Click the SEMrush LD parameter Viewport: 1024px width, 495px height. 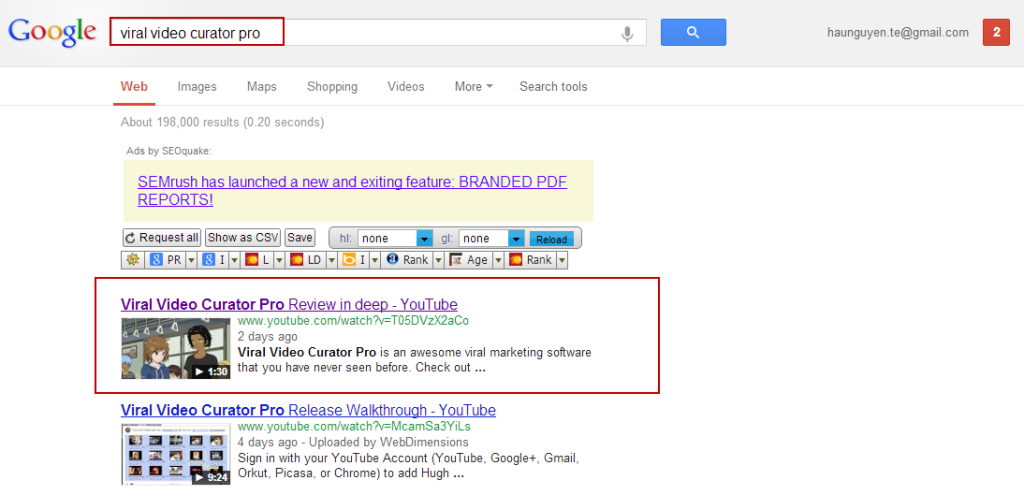pos(306,260)
